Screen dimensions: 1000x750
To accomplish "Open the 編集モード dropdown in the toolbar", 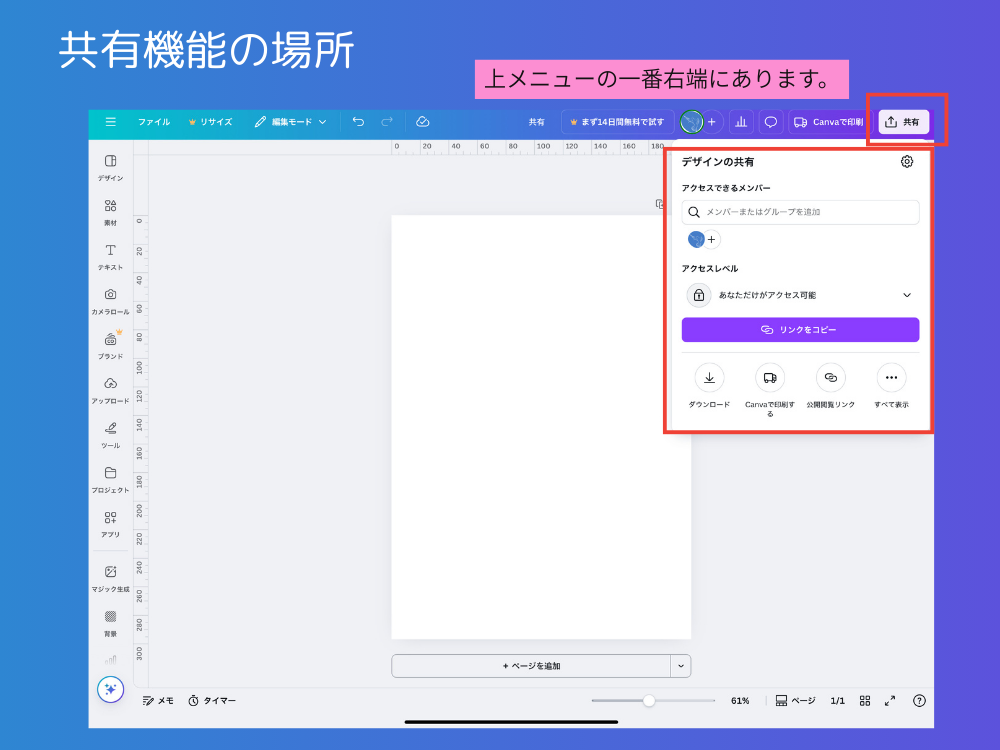I will (297, 121).
